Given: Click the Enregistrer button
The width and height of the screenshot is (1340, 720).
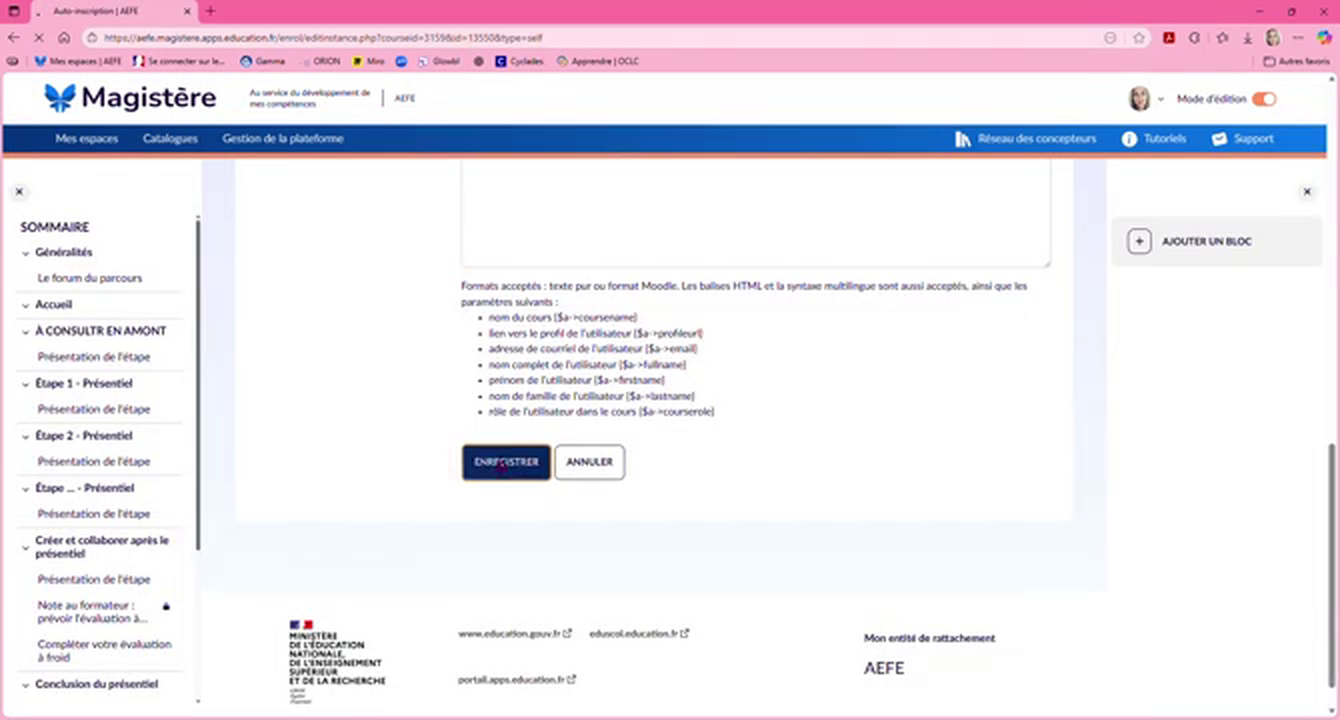Looking at the screenshot, I should point(506,462).
